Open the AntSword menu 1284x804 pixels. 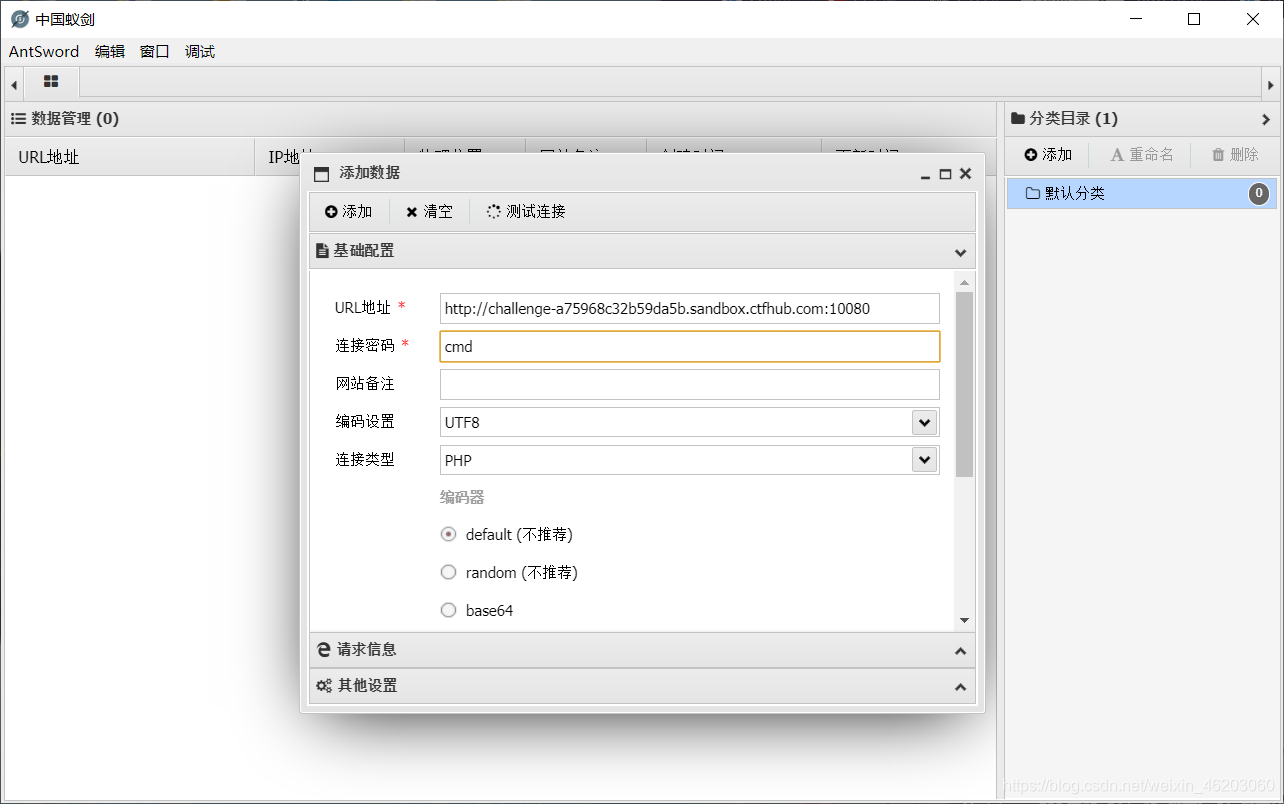point(44,52)
